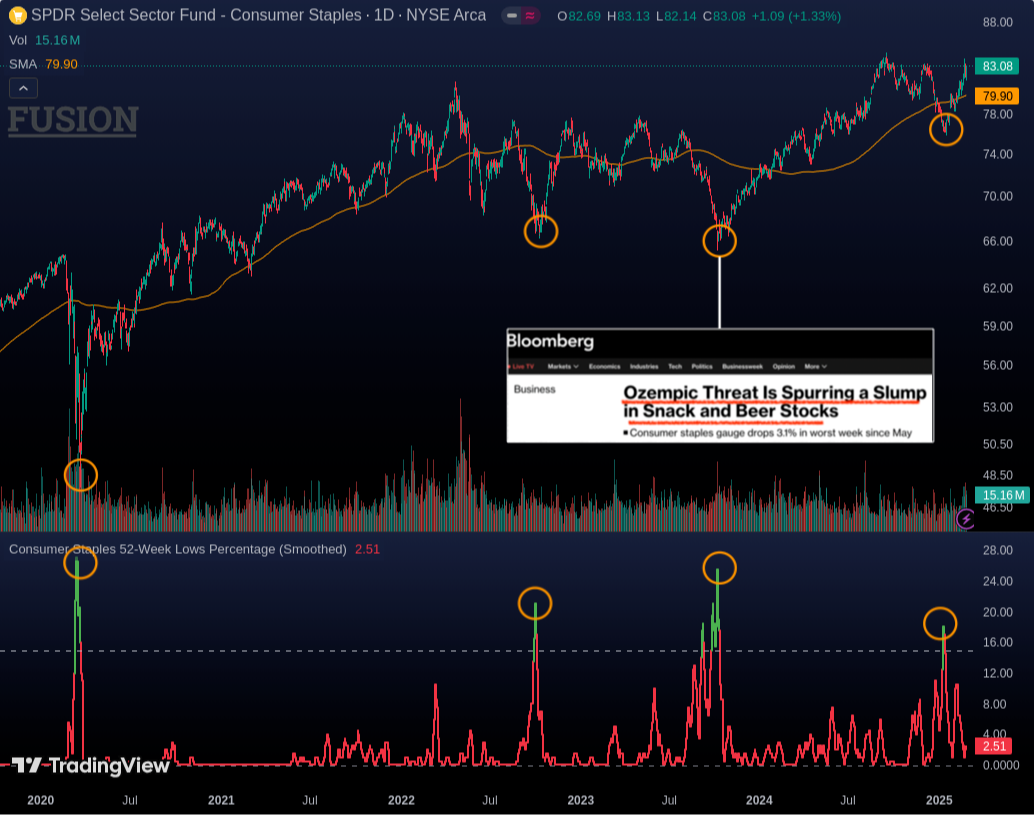Click the 2.51 value beside the indicator title
This screenshot has width=1034, height=815.
pyautogui.click(x=367, y=549)
